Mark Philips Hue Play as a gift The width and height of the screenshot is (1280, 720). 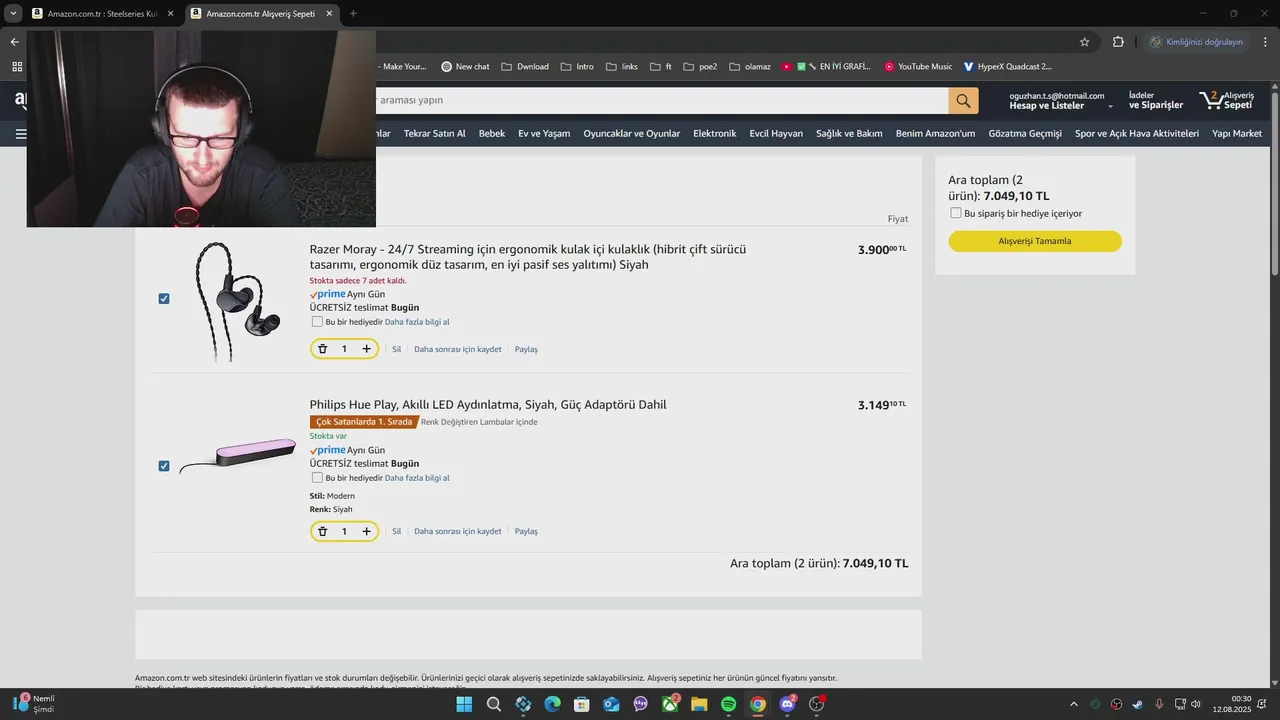click(317, 478)
